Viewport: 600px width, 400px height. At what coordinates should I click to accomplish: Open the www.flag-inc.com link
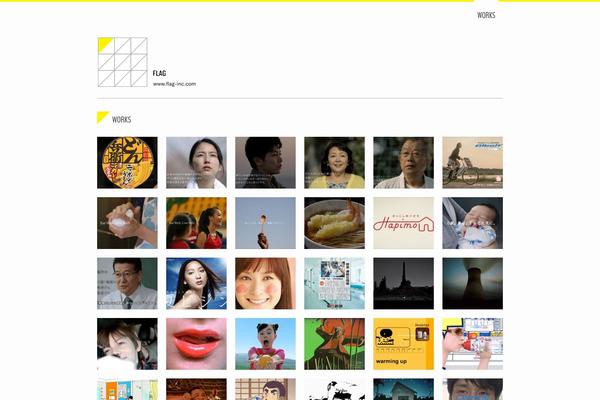pyautogui.click(x=174, y=84)
